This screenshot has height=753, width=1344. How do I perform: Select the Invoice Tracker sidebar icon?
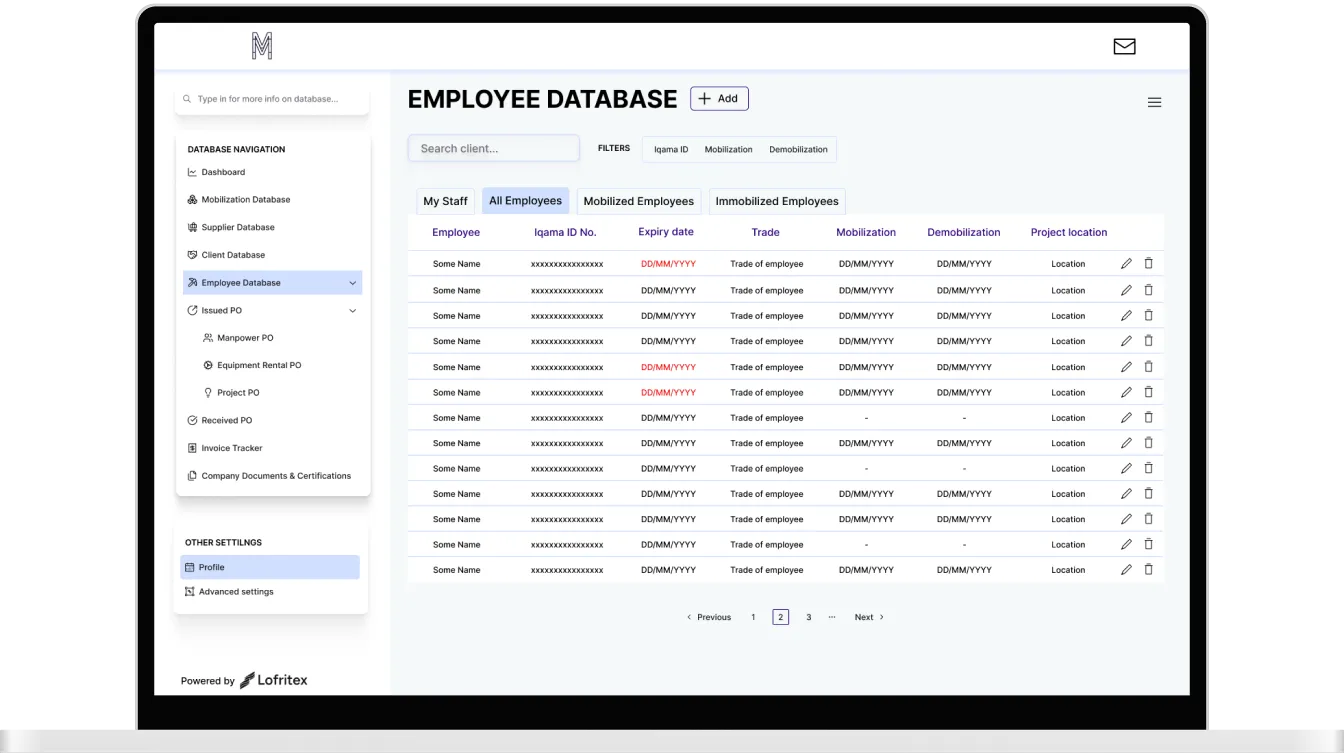click(191, 448)
